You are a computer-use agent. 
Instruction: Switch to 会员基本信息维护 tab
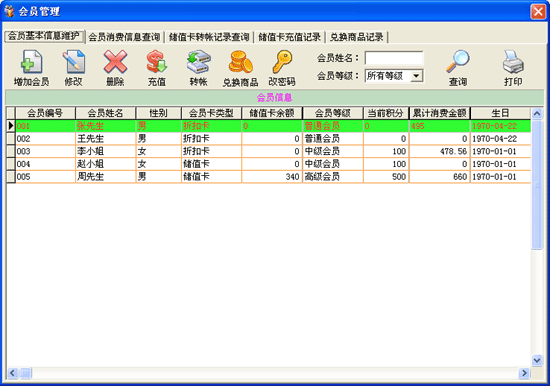click(44, 36)
